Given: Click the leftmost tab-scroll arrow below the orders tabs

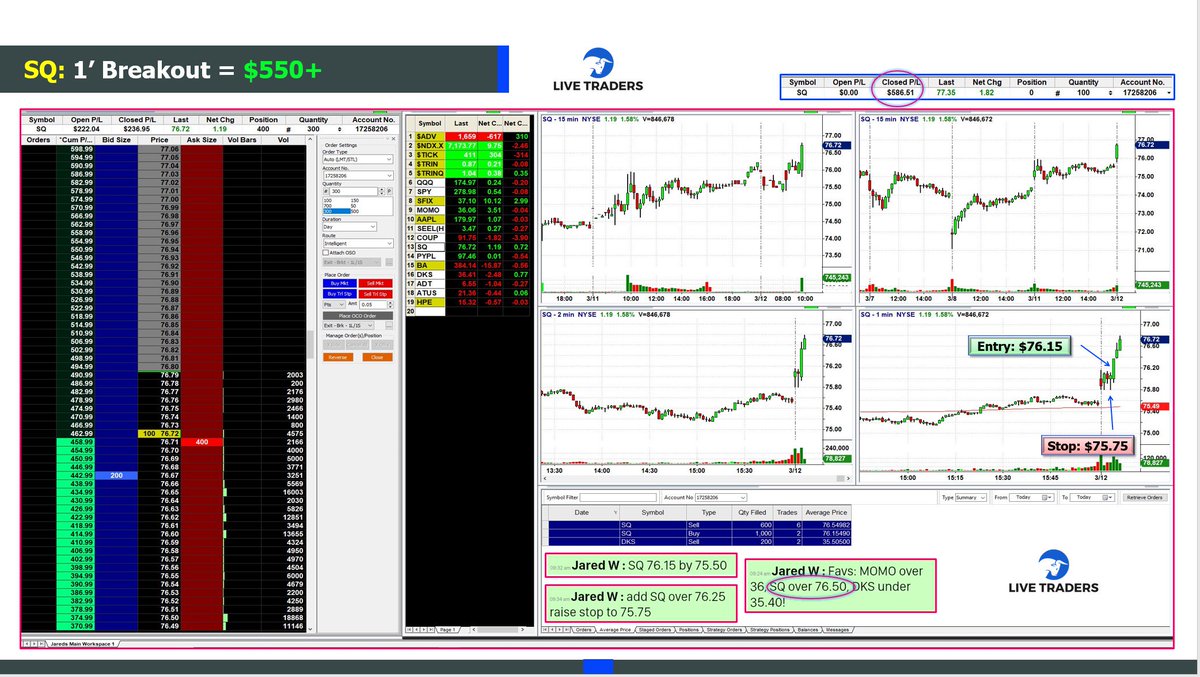Looking at the screenshot, I should point(546,630).
